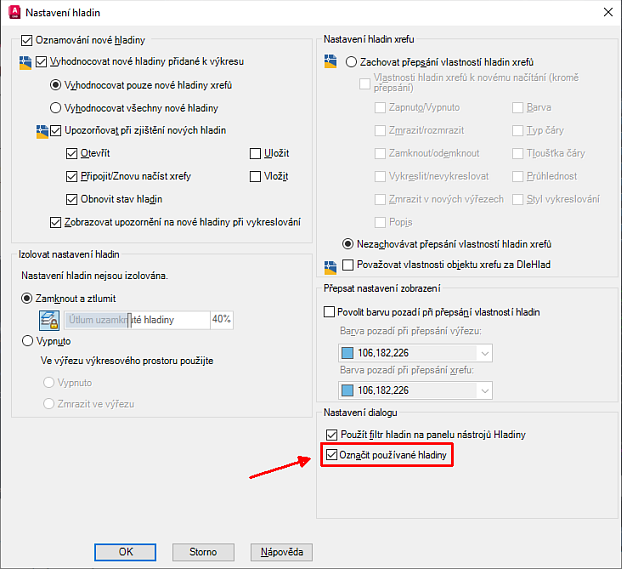Click the Storno button
The width and height of the screenshot is (622, 569).
203,552
